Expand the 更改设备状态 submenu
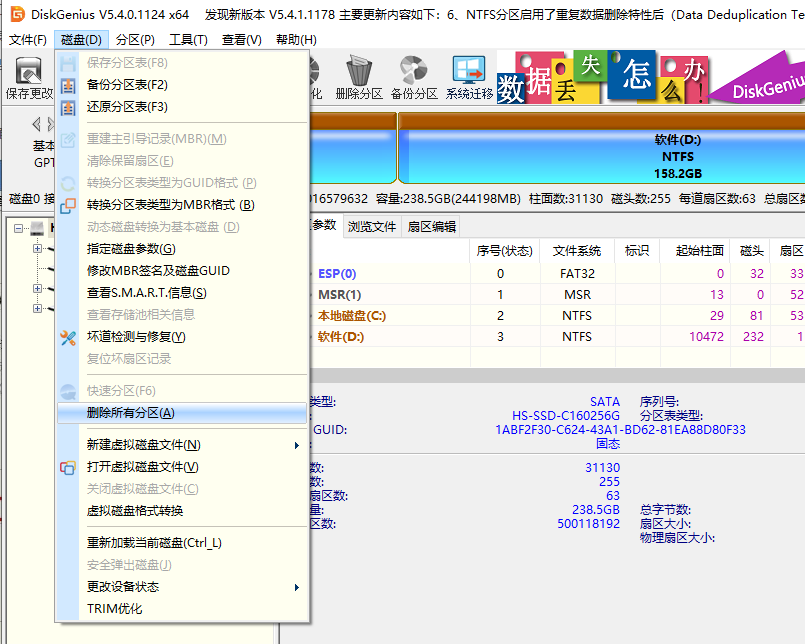 296,590
